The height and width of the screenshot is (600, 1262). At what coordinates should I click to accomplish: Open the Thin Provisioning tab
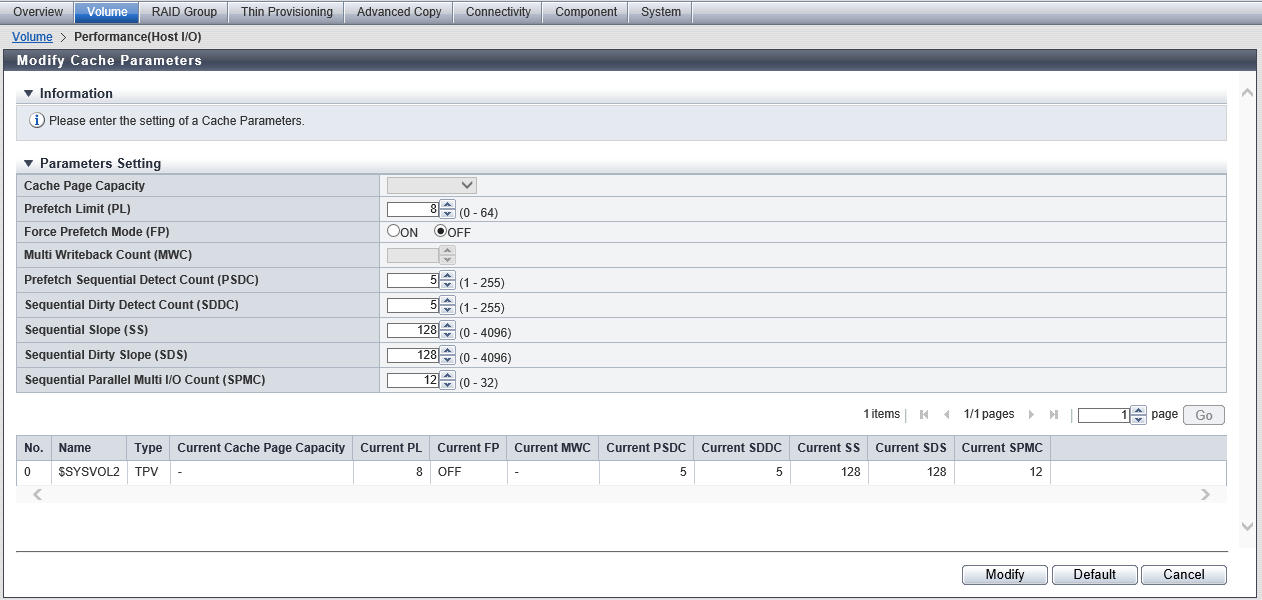[x=286, y=12]
